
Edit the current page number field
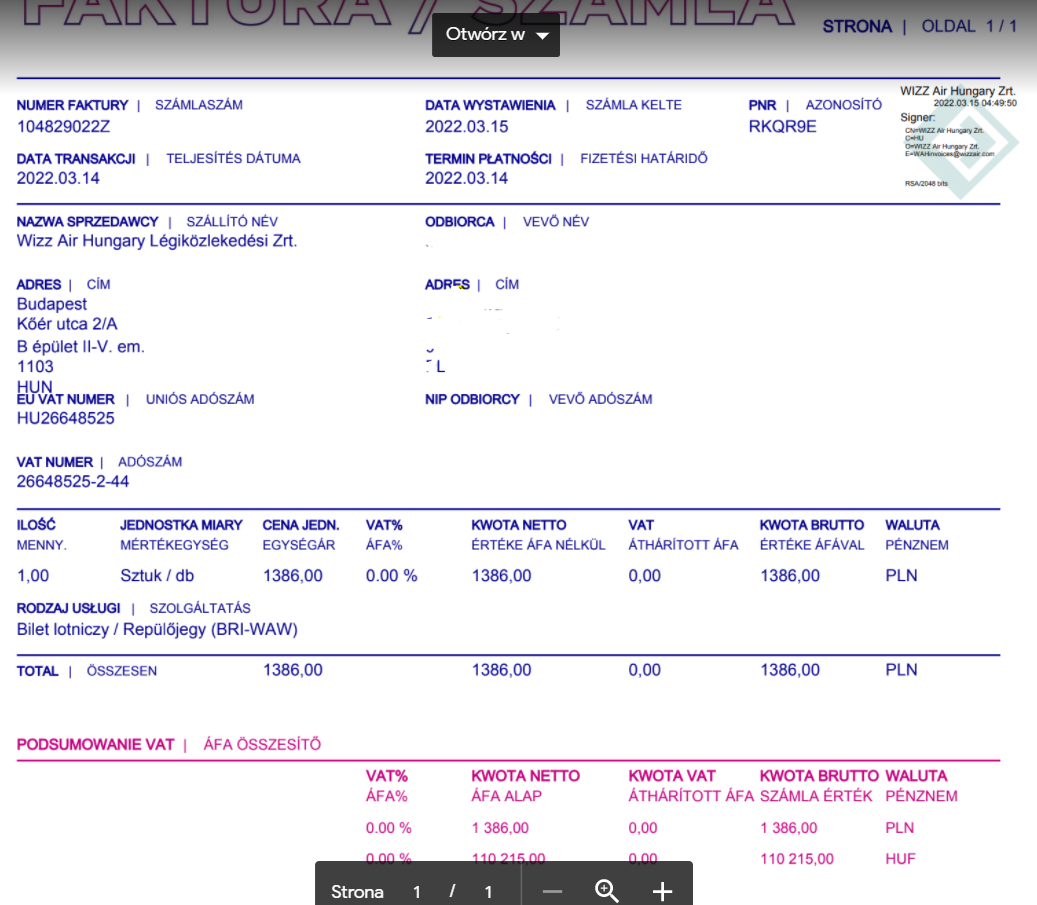point(417,892)
